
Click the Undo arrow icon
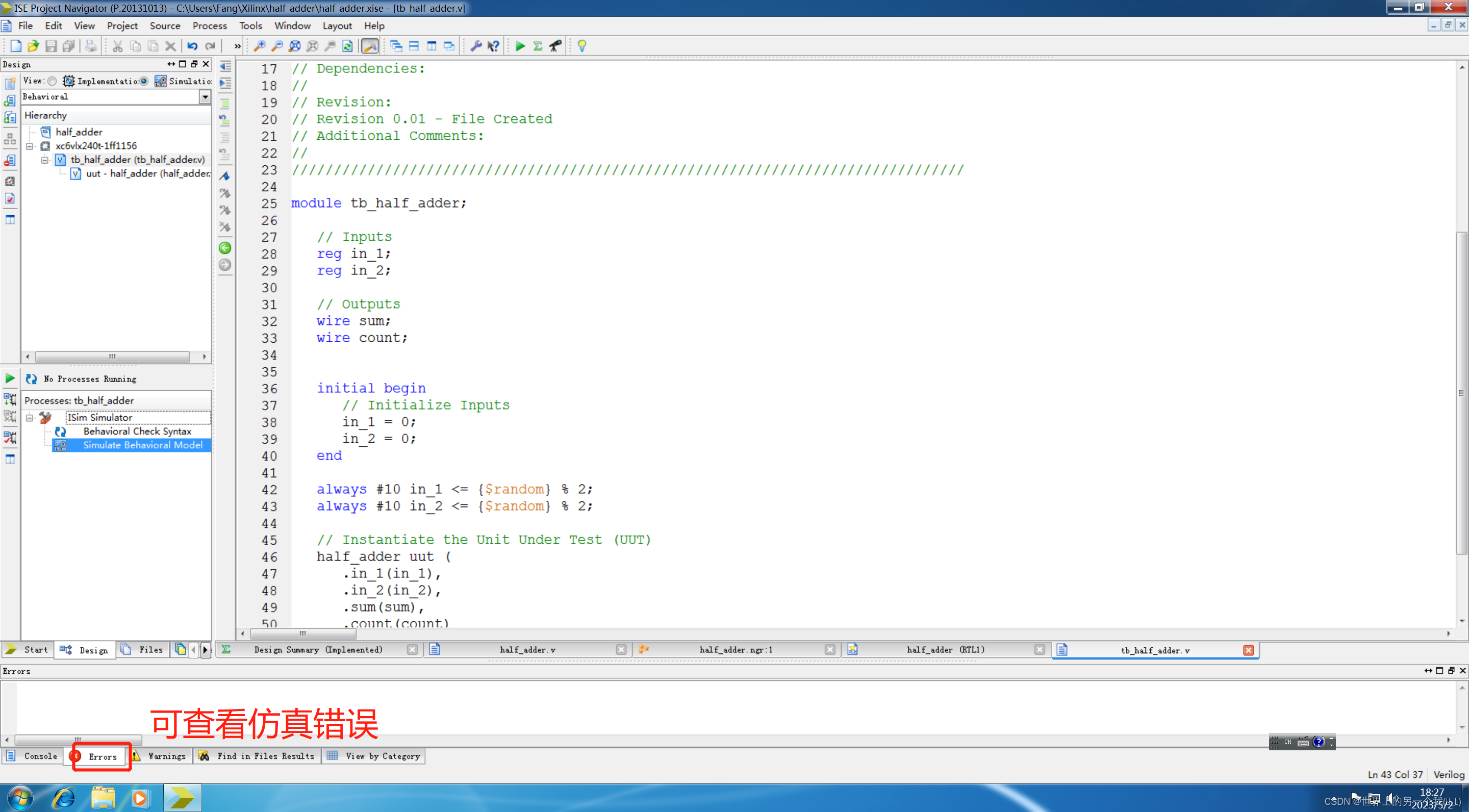[x=192, y=46]
